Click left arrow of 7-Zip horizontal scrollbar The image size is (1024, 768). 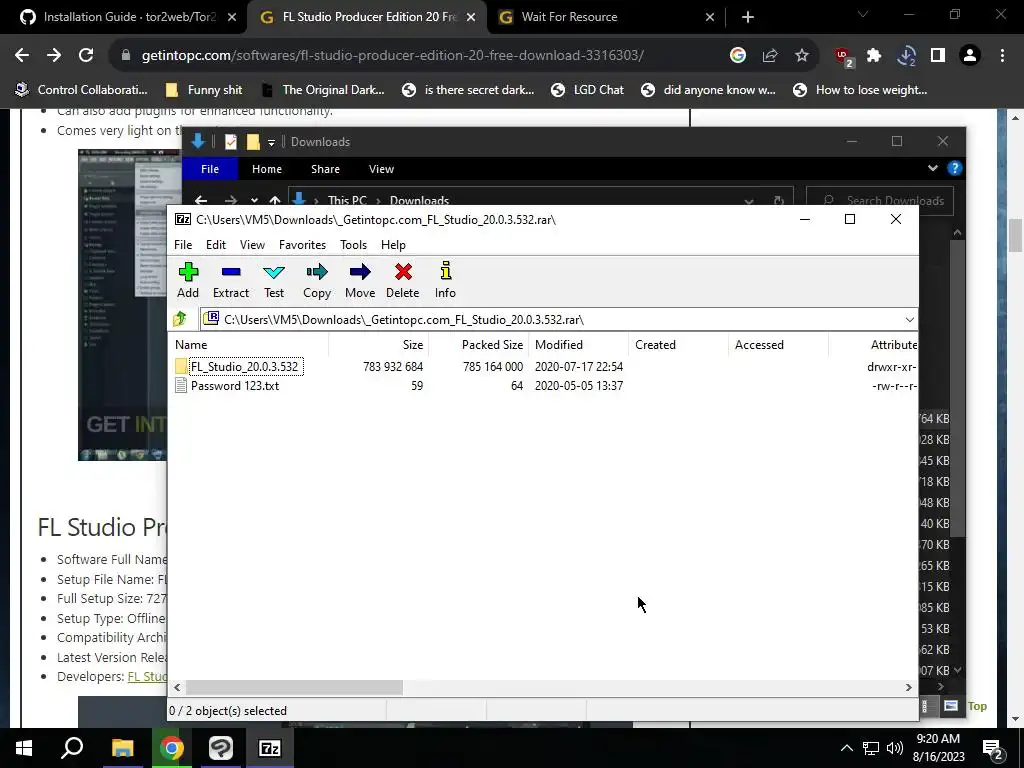tap(177, 687)
